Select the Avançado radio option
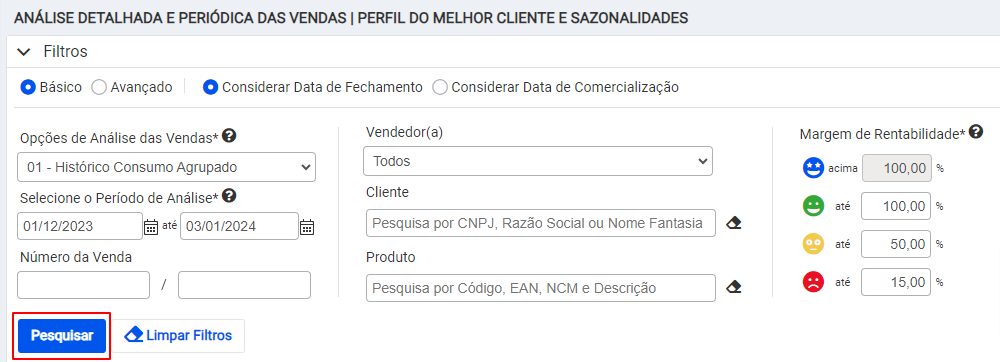 (98, 87)
